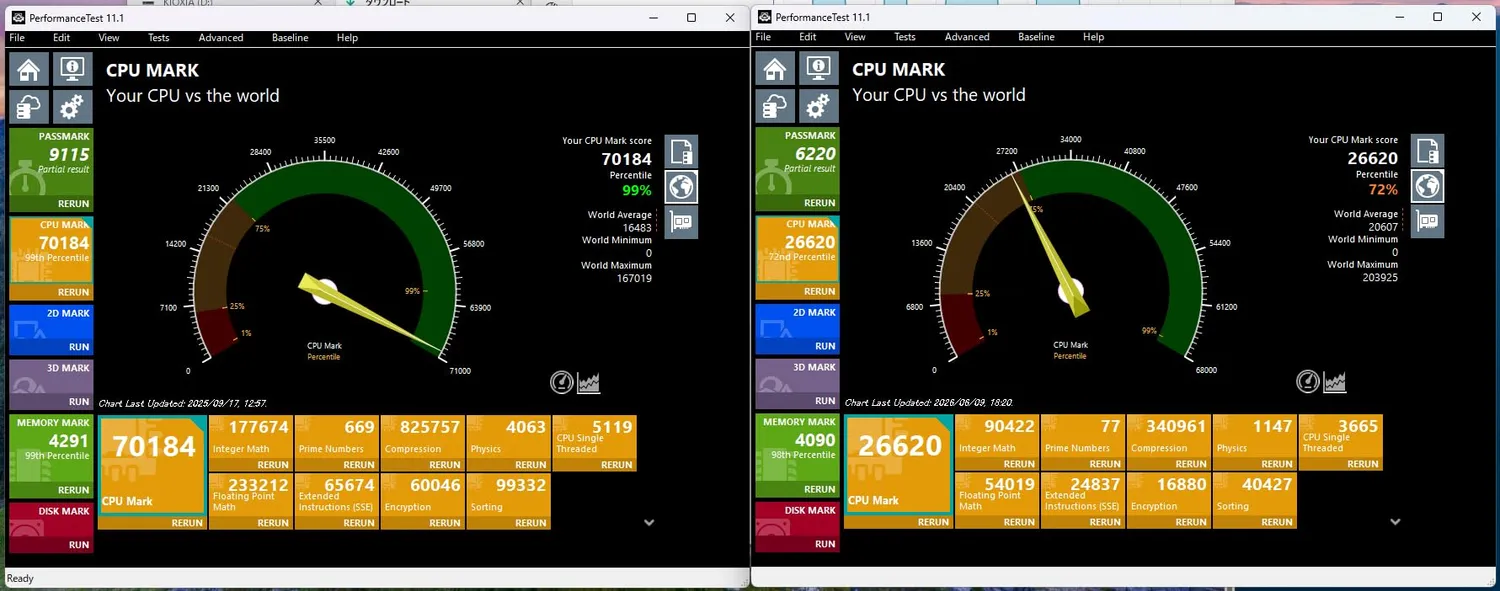
Task: Select the bar chart view icon in the 26620-score window
Action: [1335, 381]
